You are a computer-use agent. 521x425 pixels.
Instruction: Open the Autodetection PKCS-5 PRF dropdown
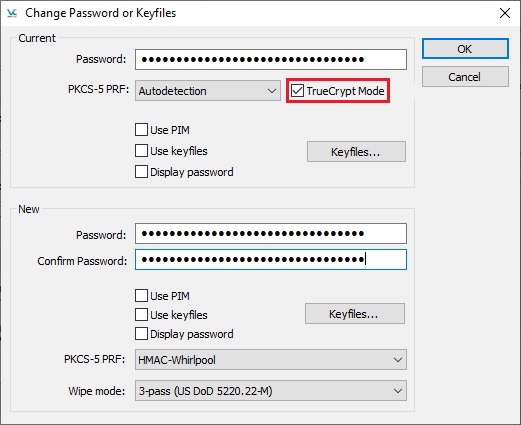point(208,91)
